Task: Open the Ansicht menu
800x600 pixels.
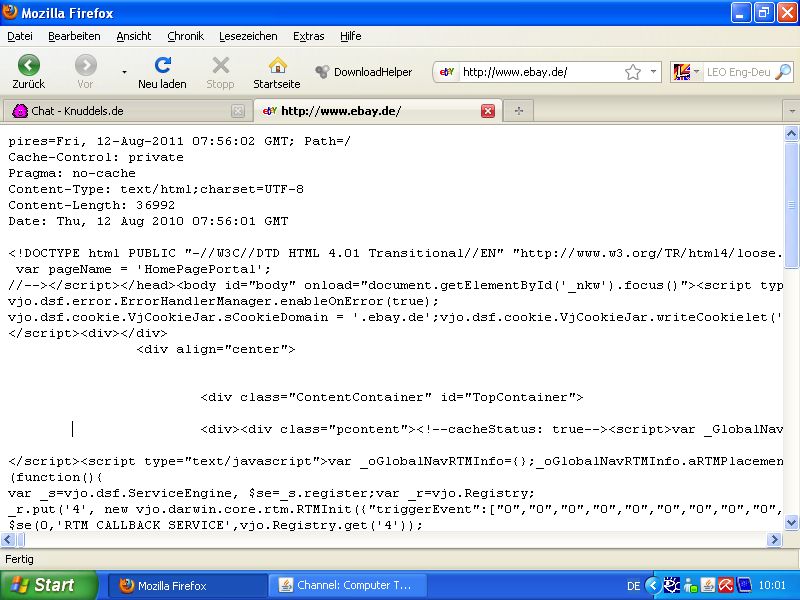Action: [134, 36]
